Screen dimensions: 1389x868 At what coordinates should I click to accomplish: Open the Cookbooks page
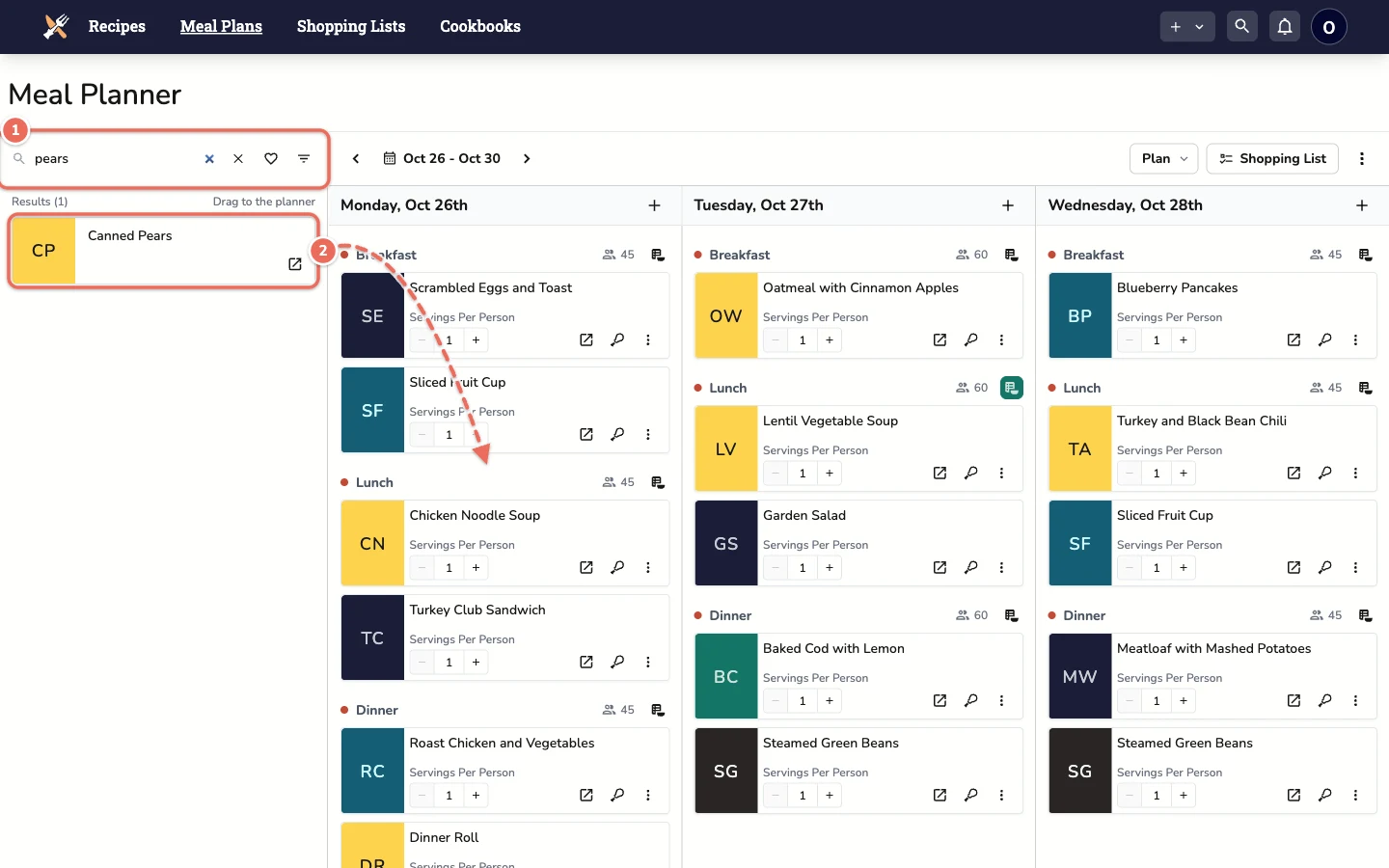[480, 27]
